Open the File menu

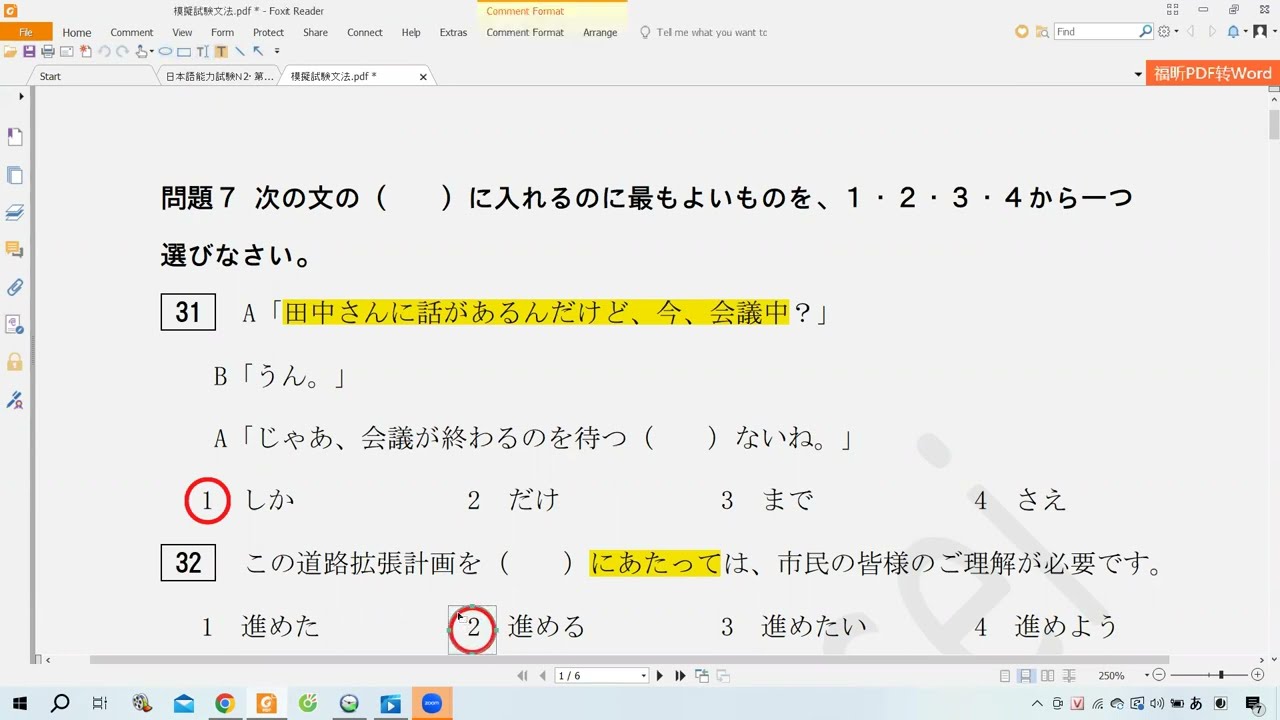[26, 32]
